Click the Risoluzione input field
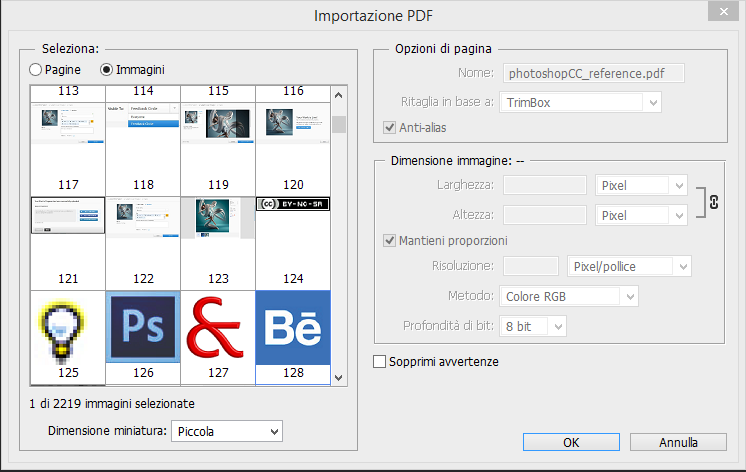Screen dimensions: 746x472 click(x=530, y=266)
